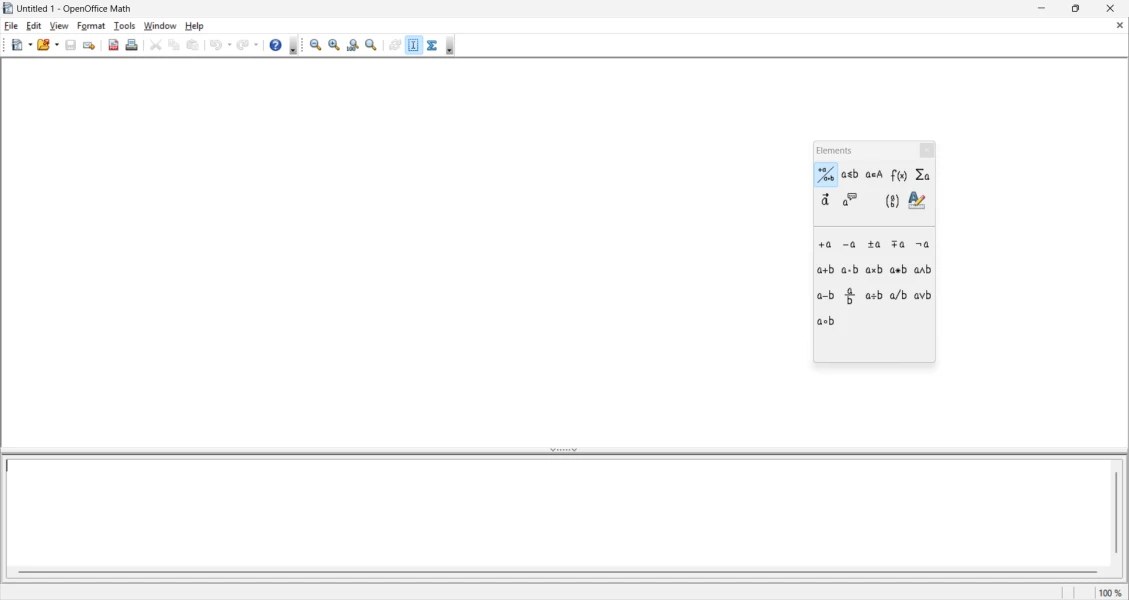Expand the New document dropdown arrow
Screen dimensions: 1129x600
[x=32, y=45]
